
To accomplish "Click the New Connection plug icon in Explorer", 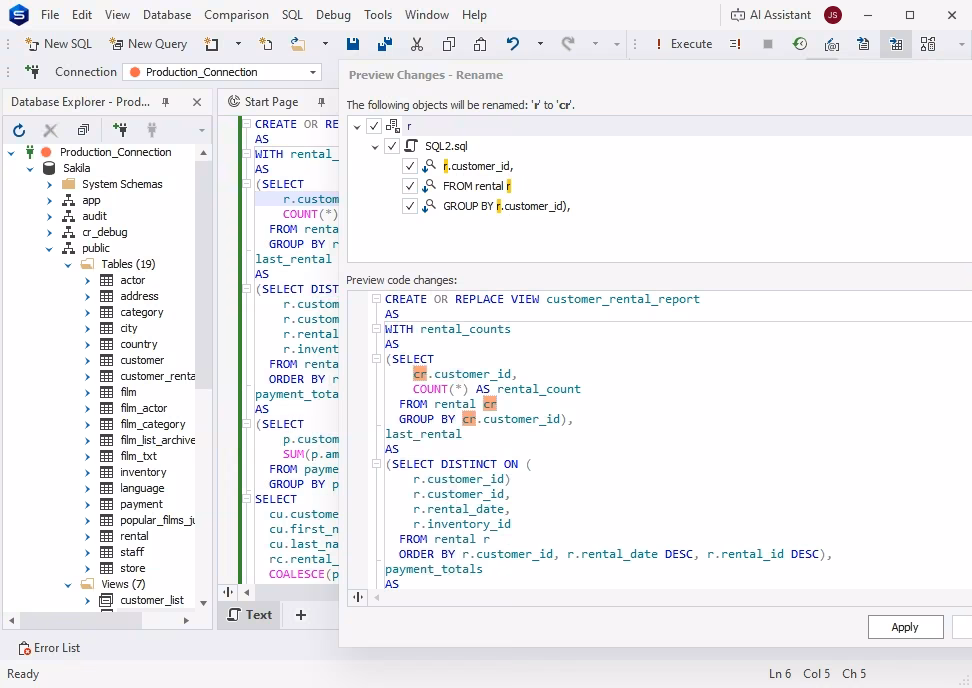I will coord(120,130).
